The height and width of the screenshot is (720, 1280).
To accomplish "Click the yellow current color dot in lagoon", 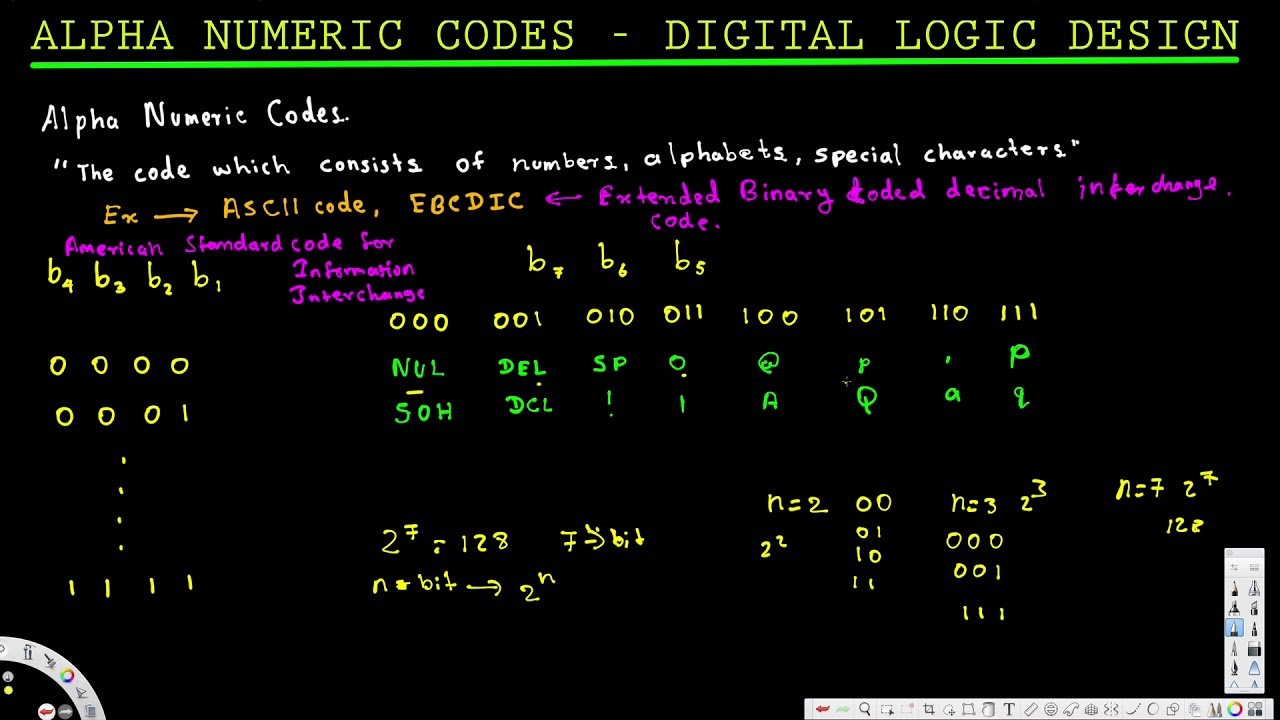I will pyautogui.click(x=8, y=690).
